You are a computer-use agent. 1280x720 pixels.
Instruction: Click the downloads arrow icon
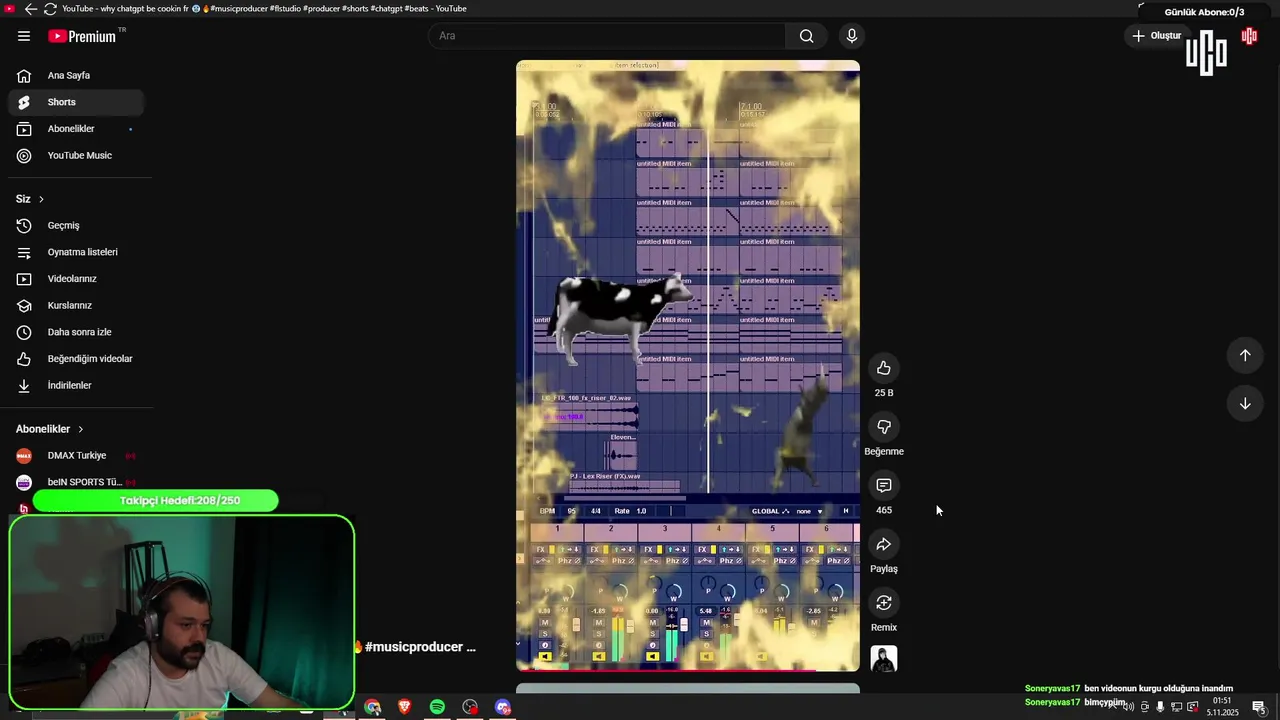click(24, 385)
